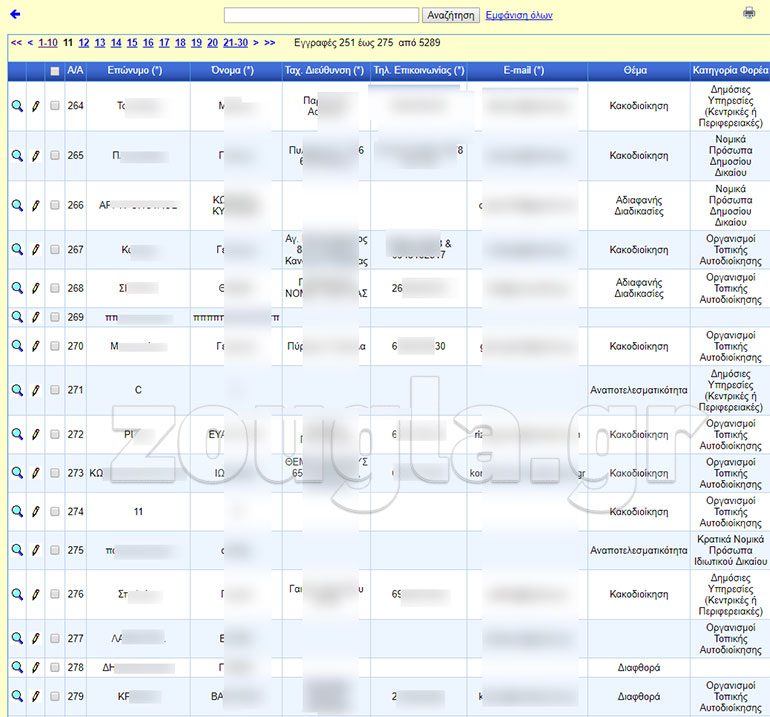Edit record 279 with the pencil icon
This screenshot has height=717, width=770.
[x=36, y=696]
